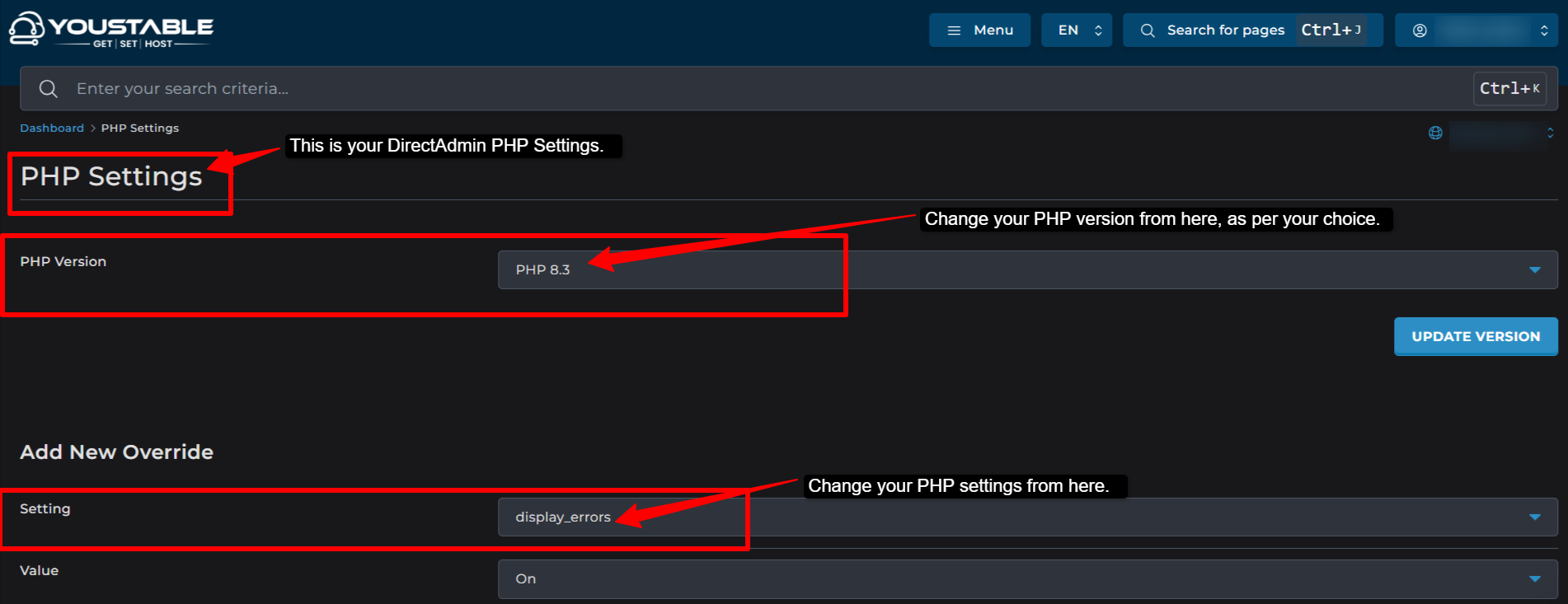Open the PHP Version dropdown showing PHP 8.3
This screenshot has width=1568, height=604.
[1027, 269]
